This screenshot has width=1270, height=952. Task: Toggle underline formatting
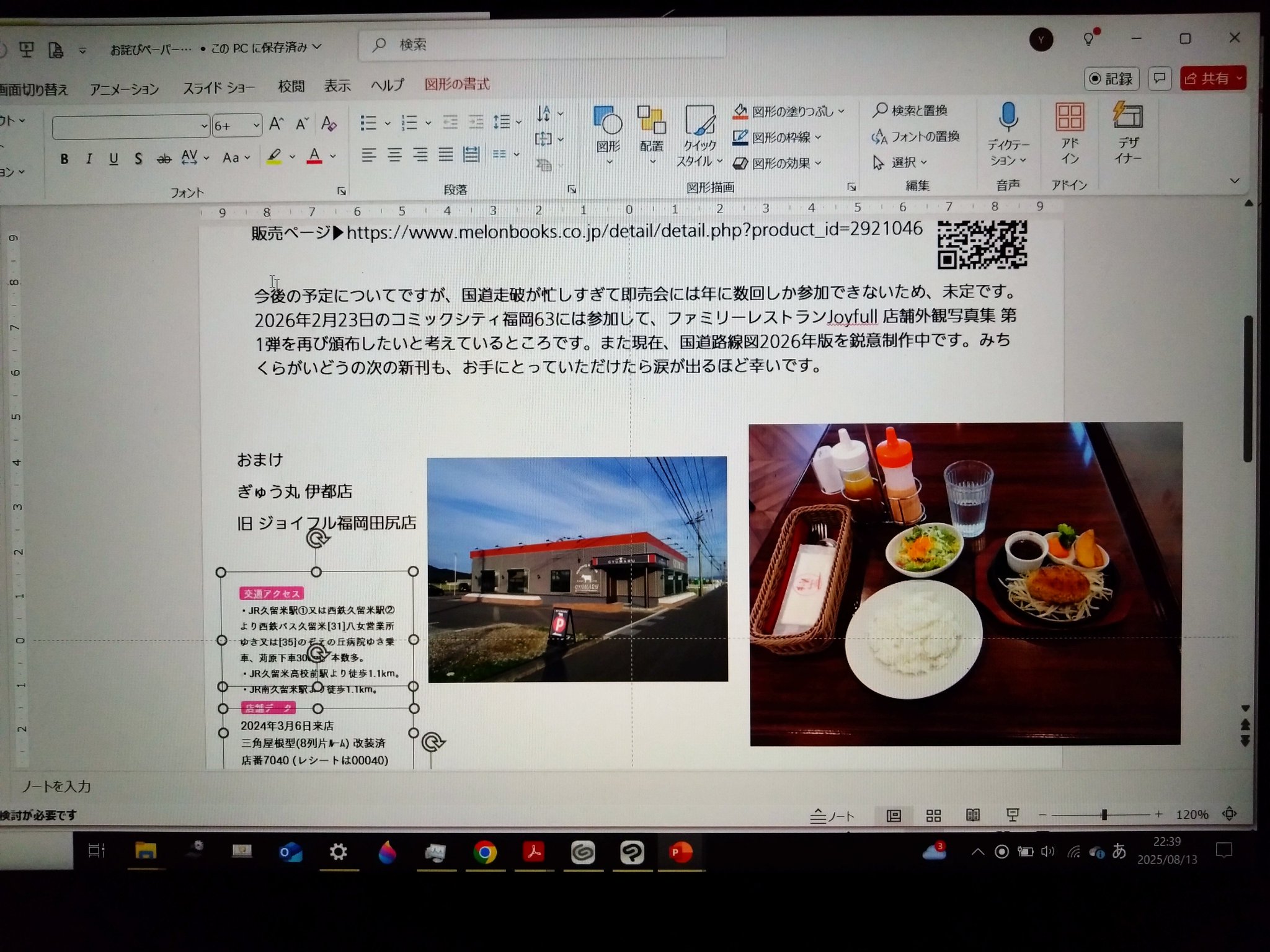[113, 159]
